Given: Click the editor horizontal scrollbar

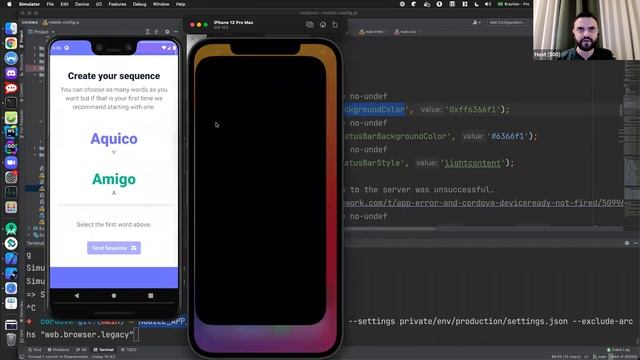Looking at the screenshot, I should click(390, 229).
